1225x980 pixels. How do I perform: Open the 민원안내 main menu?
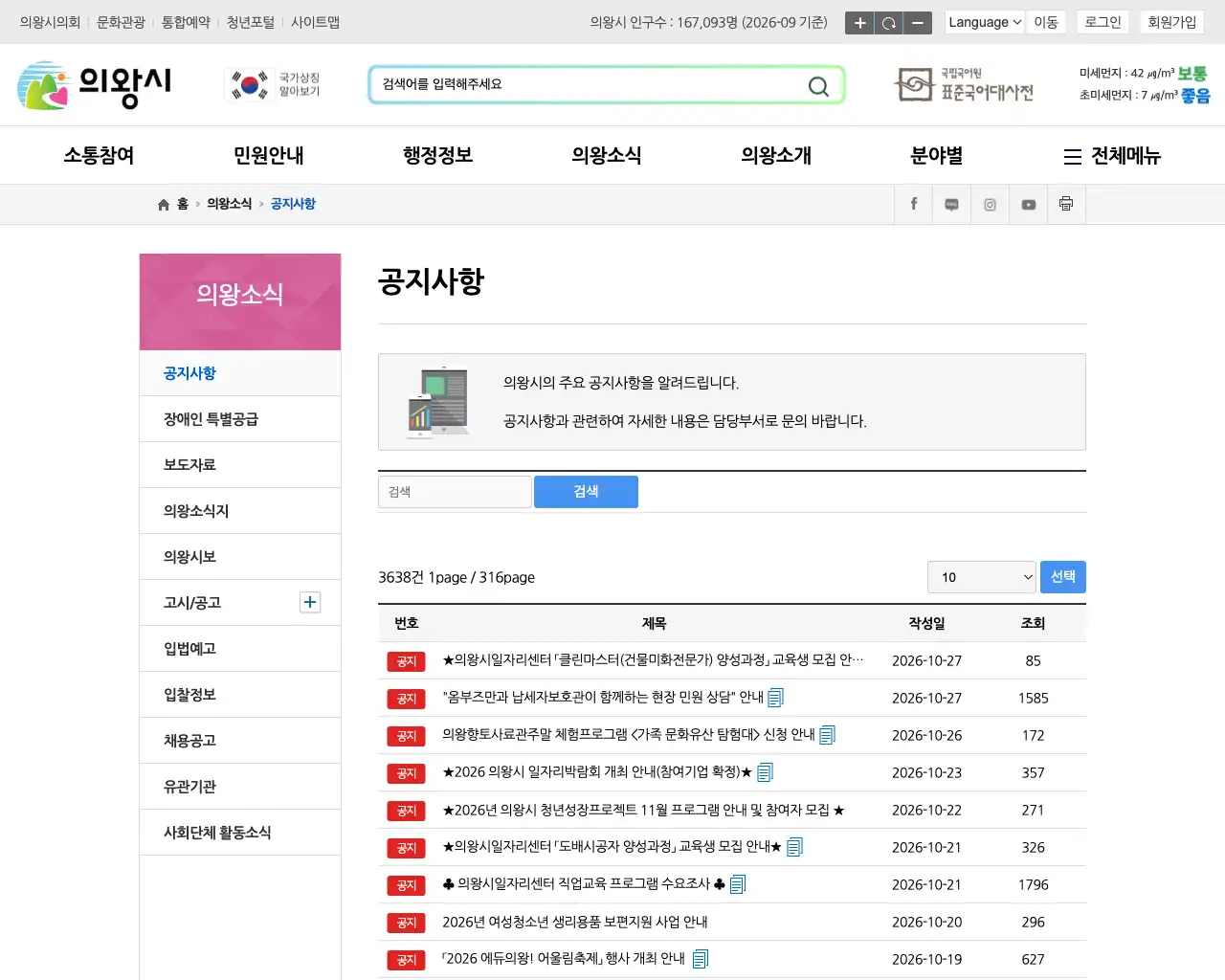268,156
